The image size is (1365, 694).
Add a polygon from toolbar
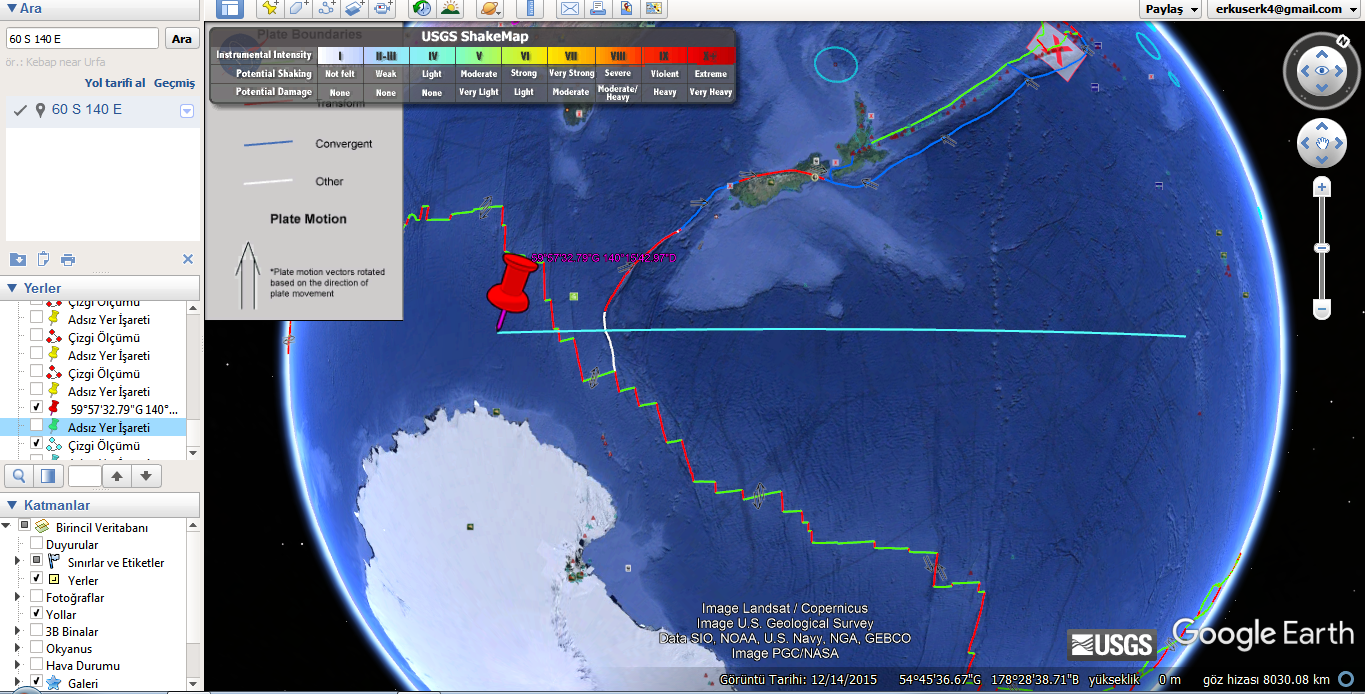pos(298,9)
